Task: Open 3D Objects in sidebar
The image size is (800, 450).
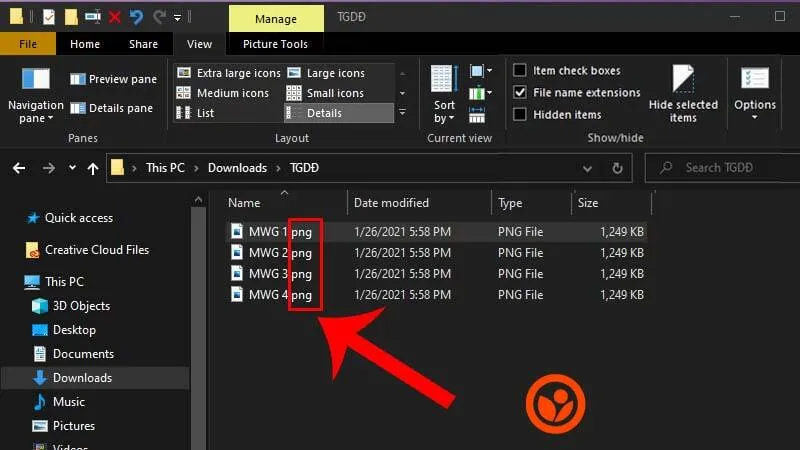Action: coord(71,306)
